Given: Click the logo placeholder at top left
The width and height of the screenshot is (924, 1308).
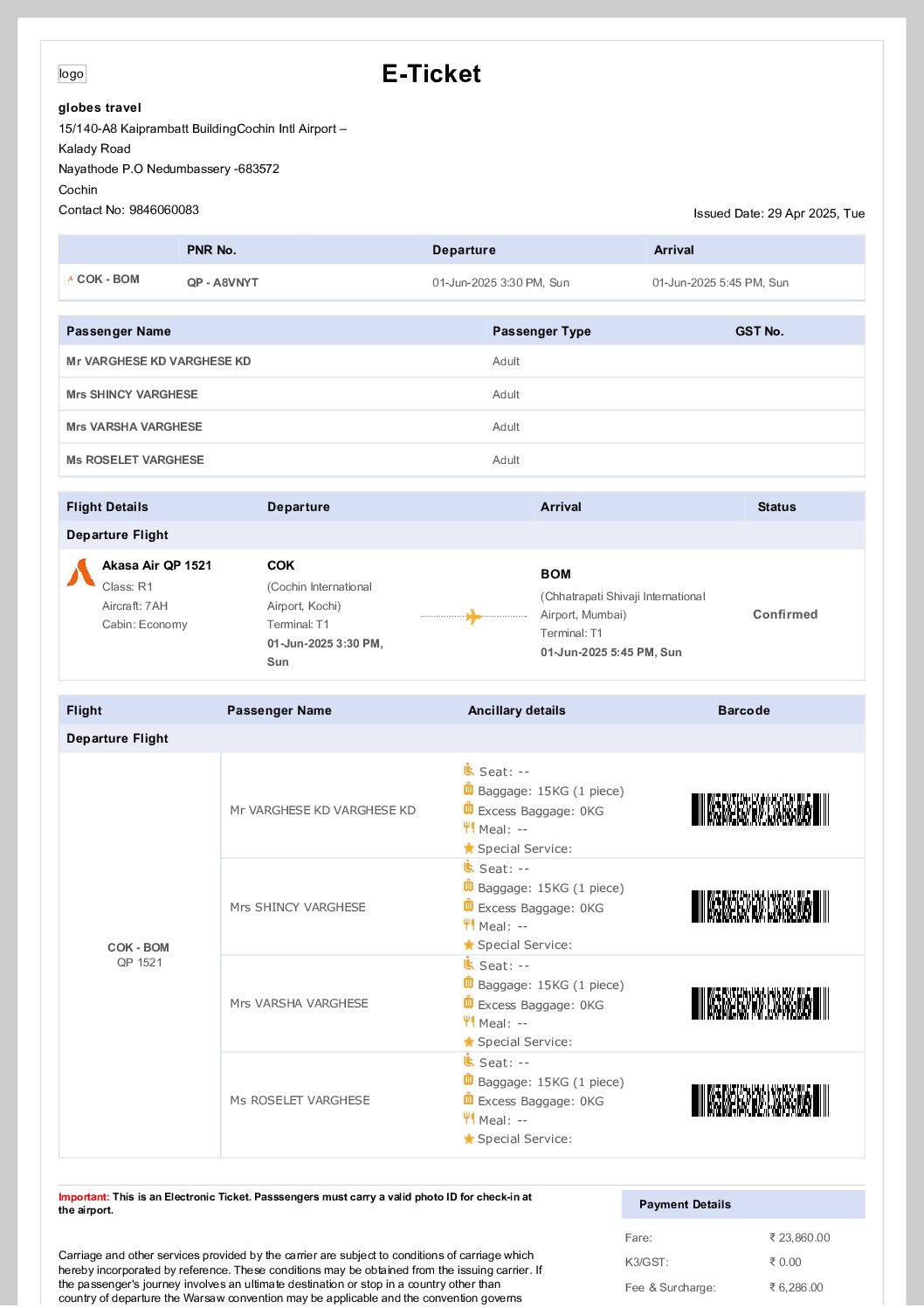Looking at the screenshot, I should pyautogui.click(x=72, y=74).
